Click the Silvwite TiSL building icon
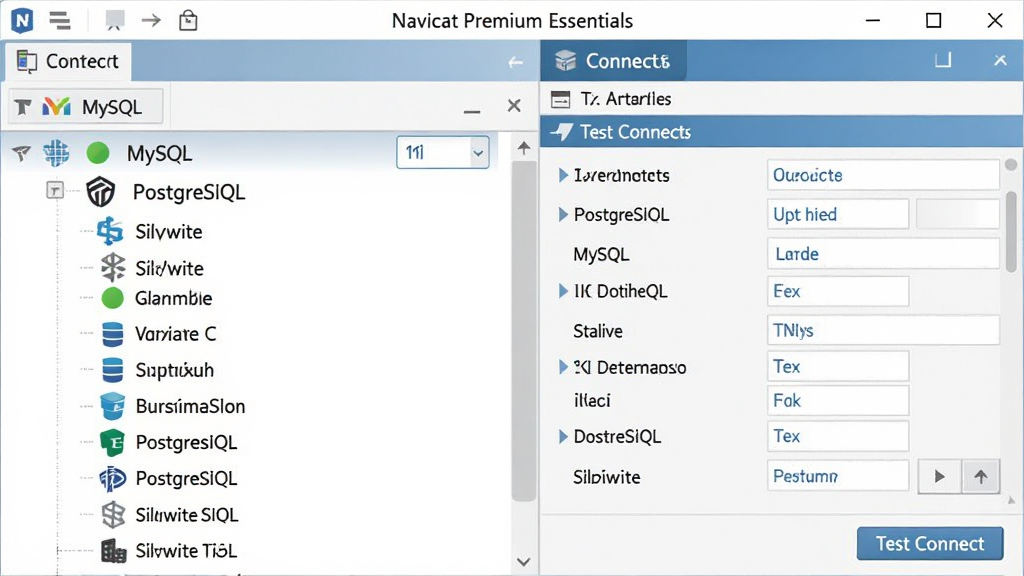The height and width of the screenshot is (576, 1024). (x=114, y=551)
